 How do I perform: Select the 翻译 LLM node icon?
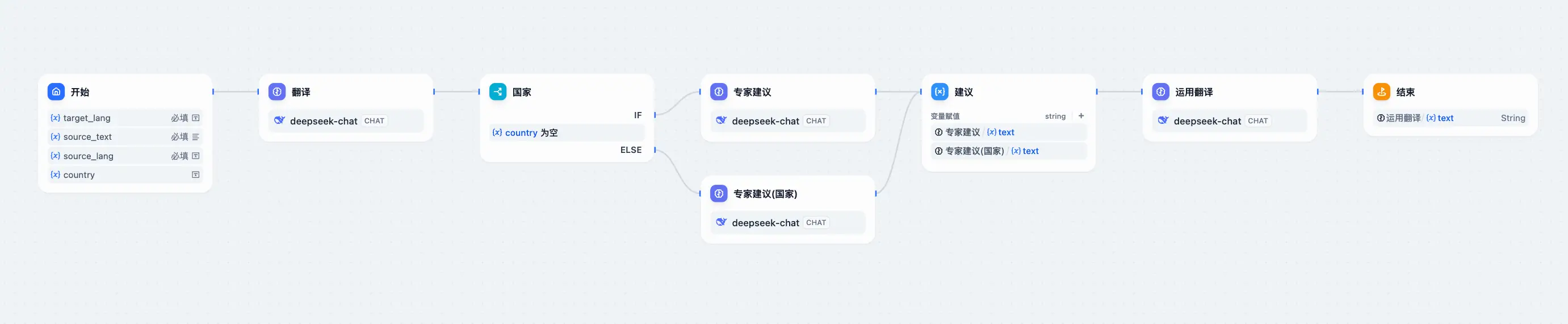tap(277, 92)
